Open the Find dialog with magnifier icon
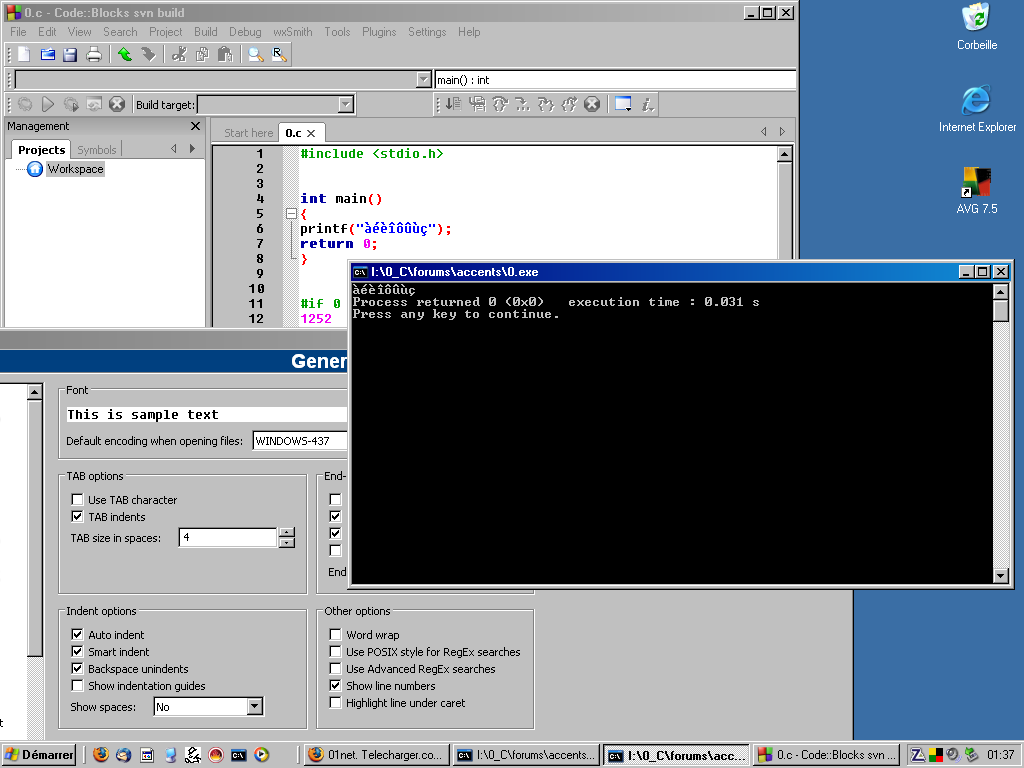Image resolution: width=1024 pixels, height=768 pixels. (x=255, y=54)
